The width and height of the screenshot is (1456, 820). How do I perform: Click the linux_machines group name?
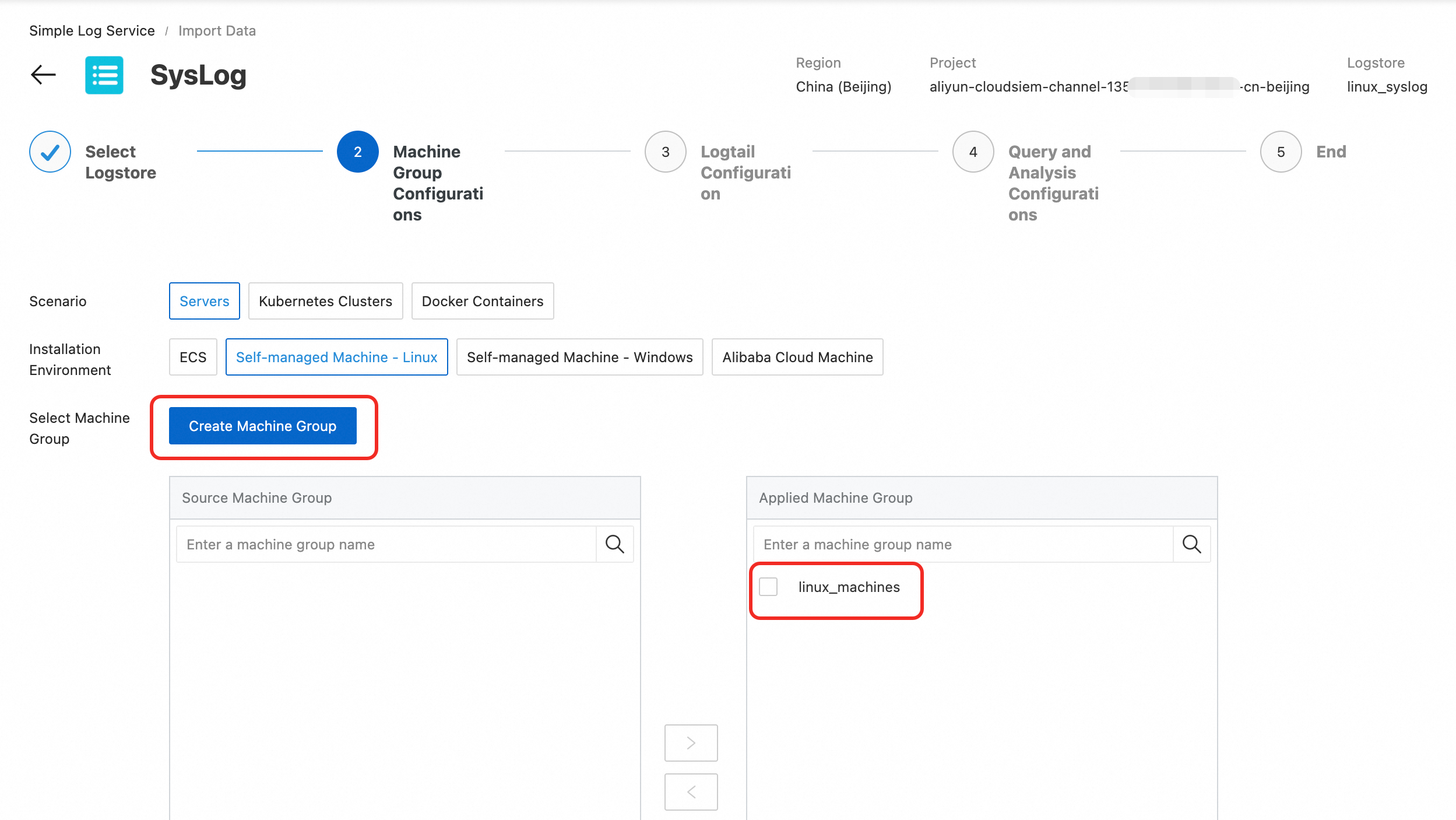849,587
